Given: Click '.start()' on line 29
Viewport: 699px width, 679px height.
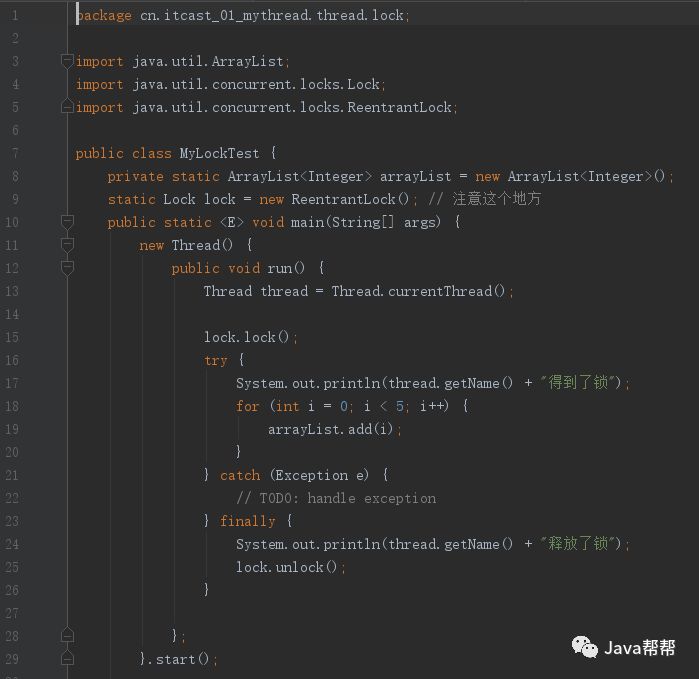Looking at the screenshot, I should tap(178, 659).
